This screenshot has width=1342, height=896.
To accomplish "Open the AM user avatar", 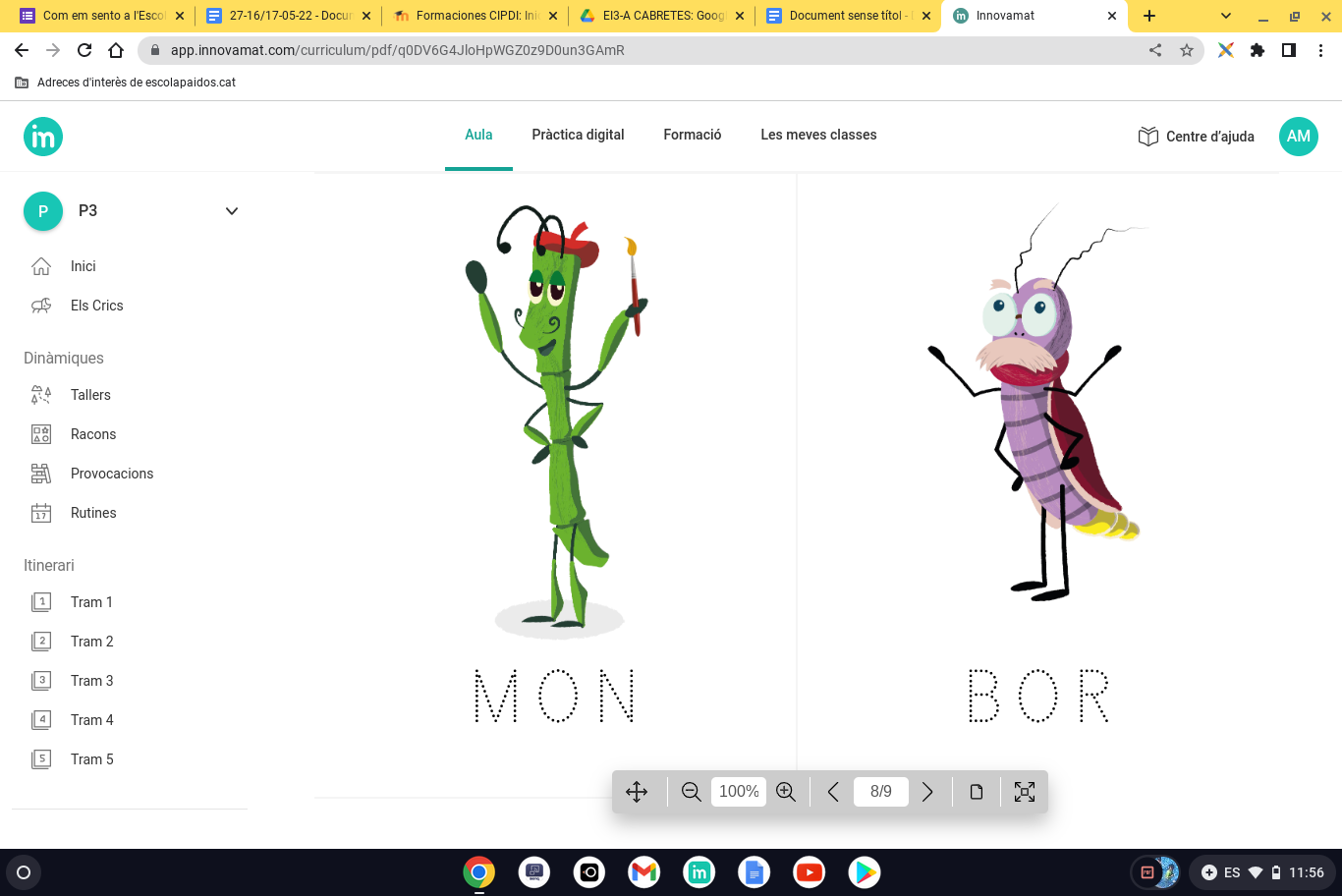I will point(1299,137).
